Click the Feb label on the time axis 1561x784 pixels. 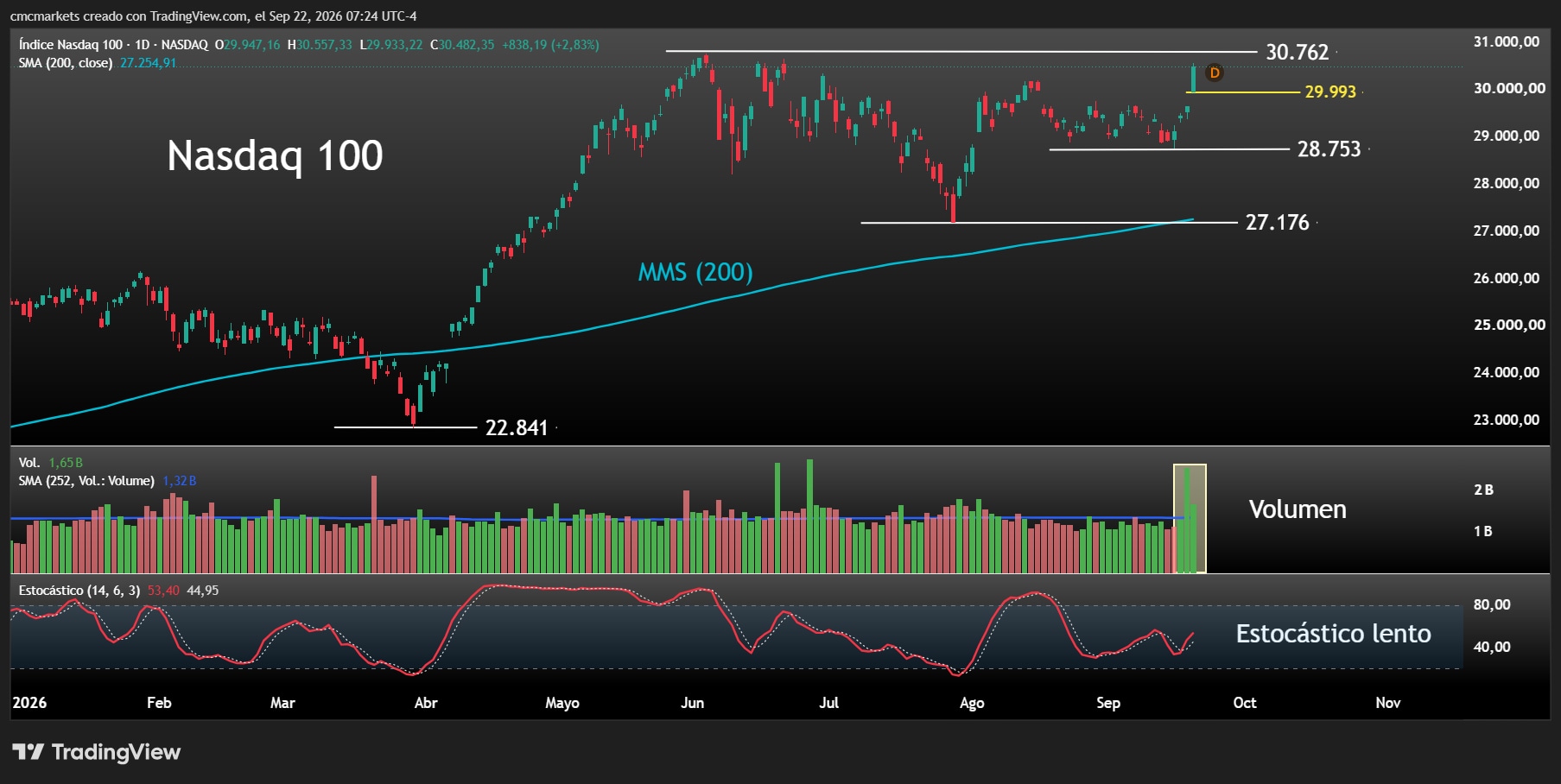point(159,703)
